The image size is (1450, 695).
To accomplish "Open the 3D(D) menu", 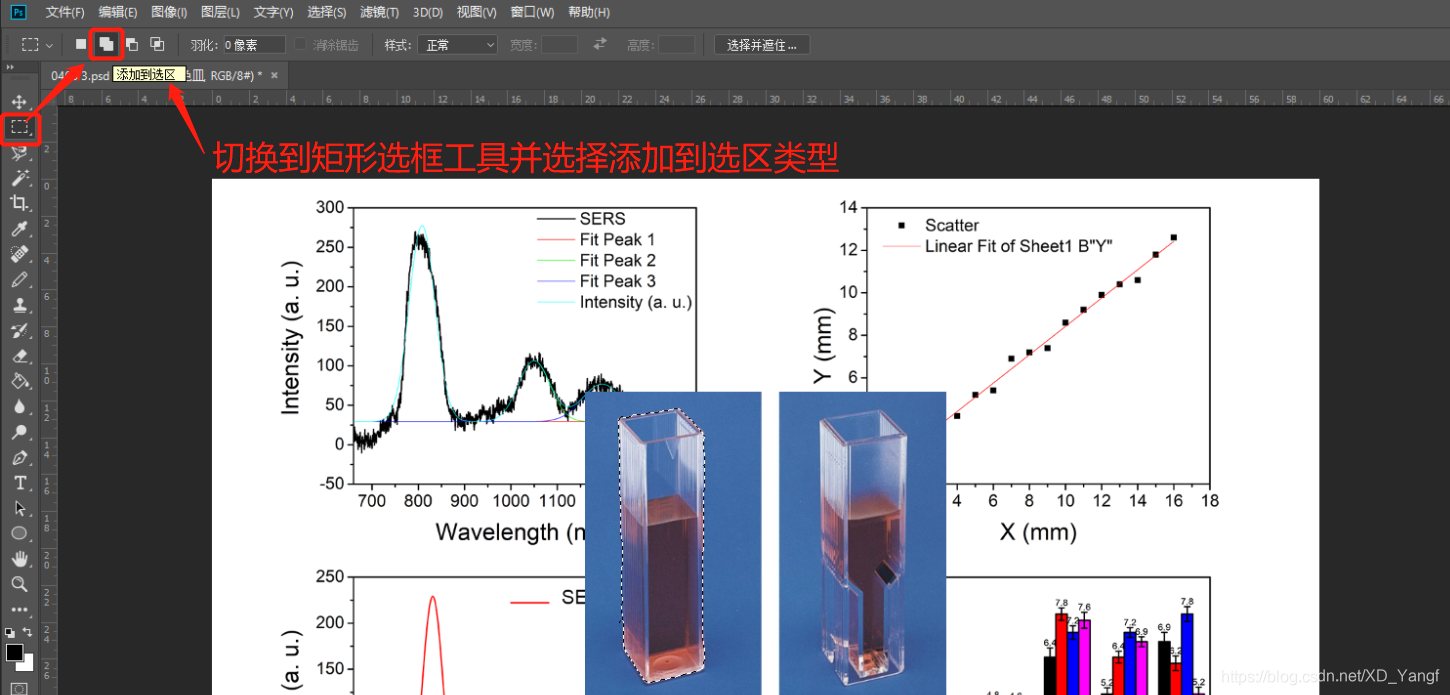I will click(427, 12).
